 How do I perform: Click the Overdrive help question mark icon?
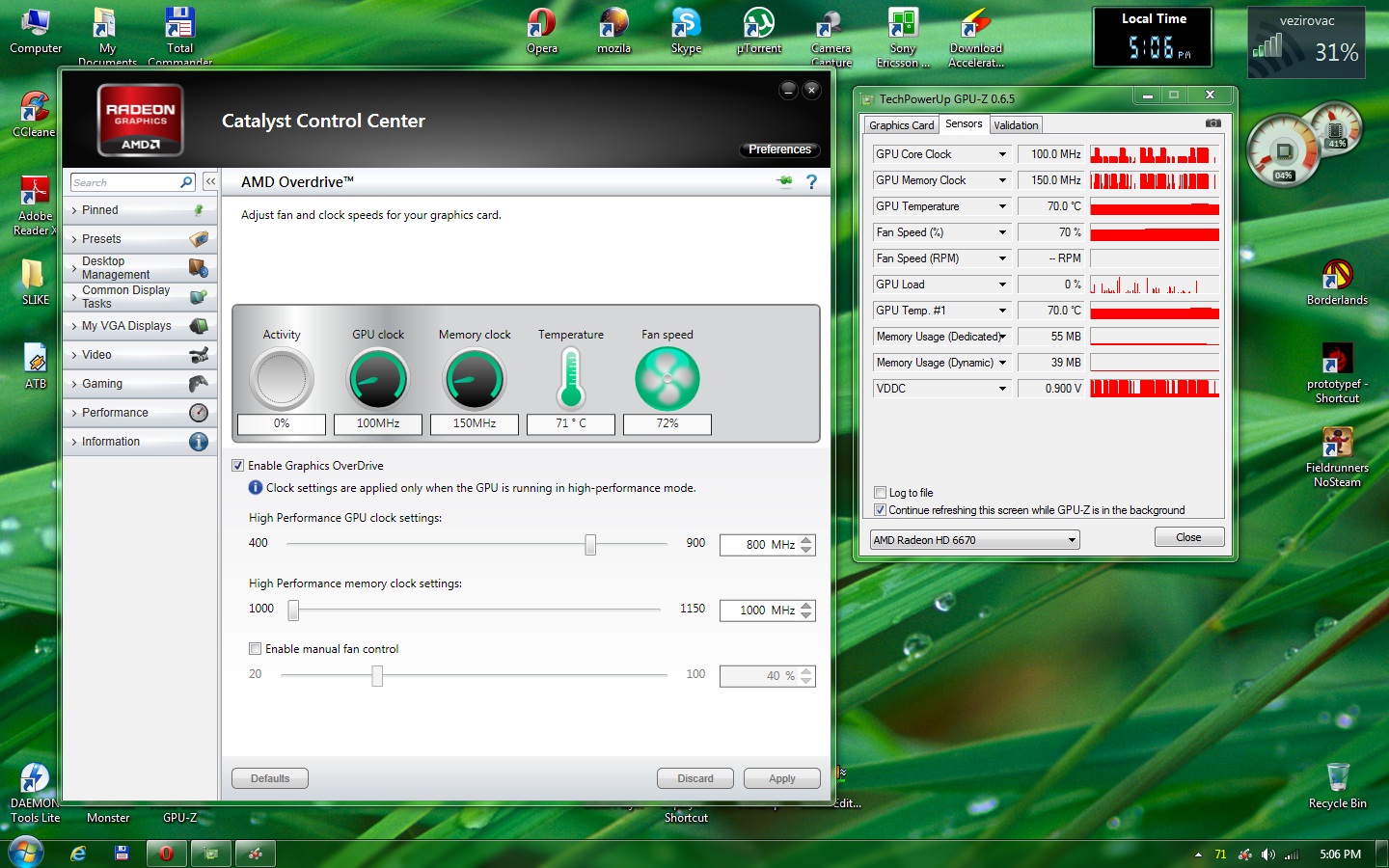click(x=811, y=181)
